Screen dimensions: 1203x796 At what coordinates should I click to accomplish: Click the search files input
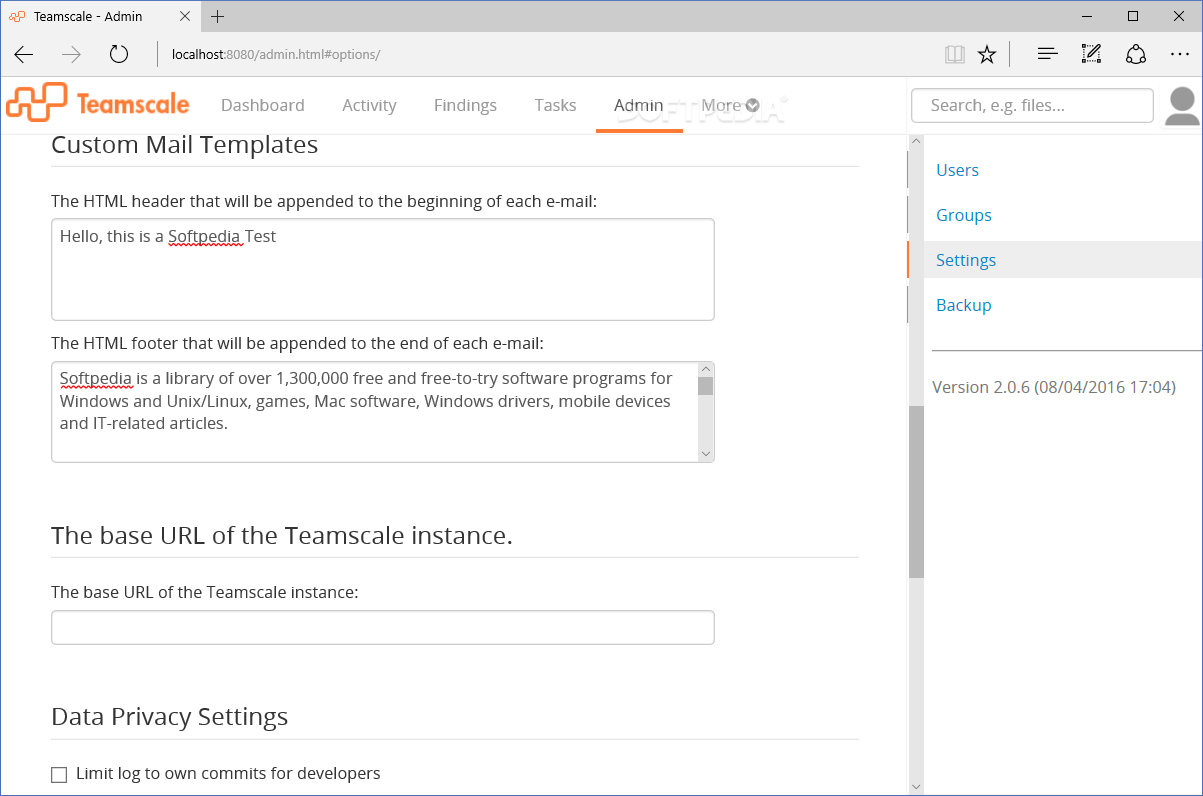1032,105
